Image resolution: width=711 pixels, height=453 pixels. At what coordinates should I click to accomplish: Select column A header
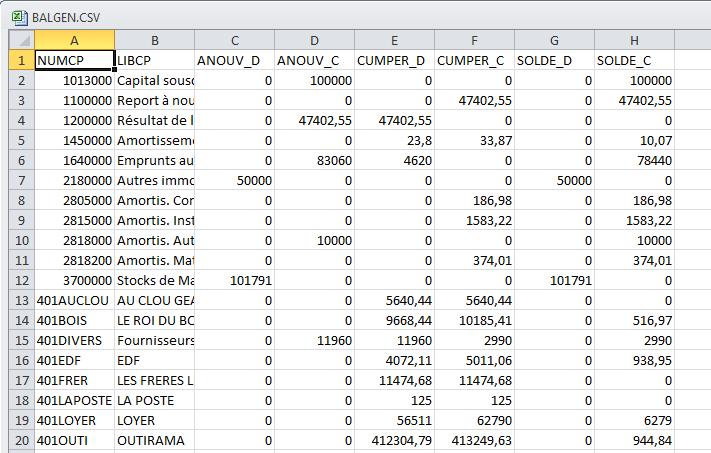click(74, 40)
